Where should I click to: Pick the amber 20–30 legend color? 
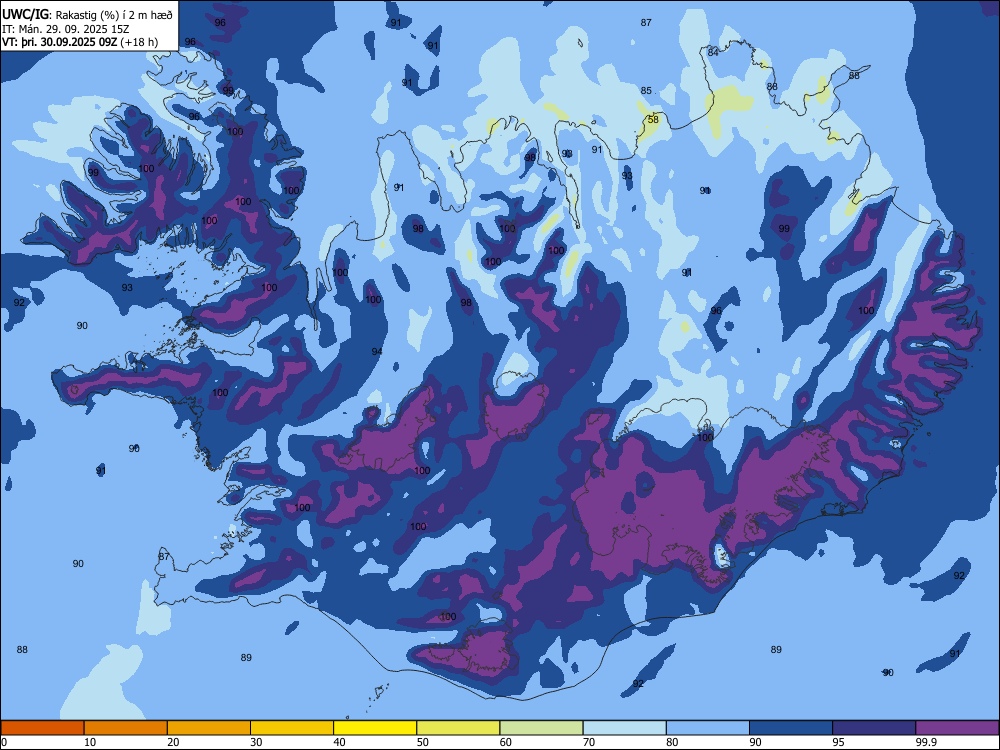point(209,728)
